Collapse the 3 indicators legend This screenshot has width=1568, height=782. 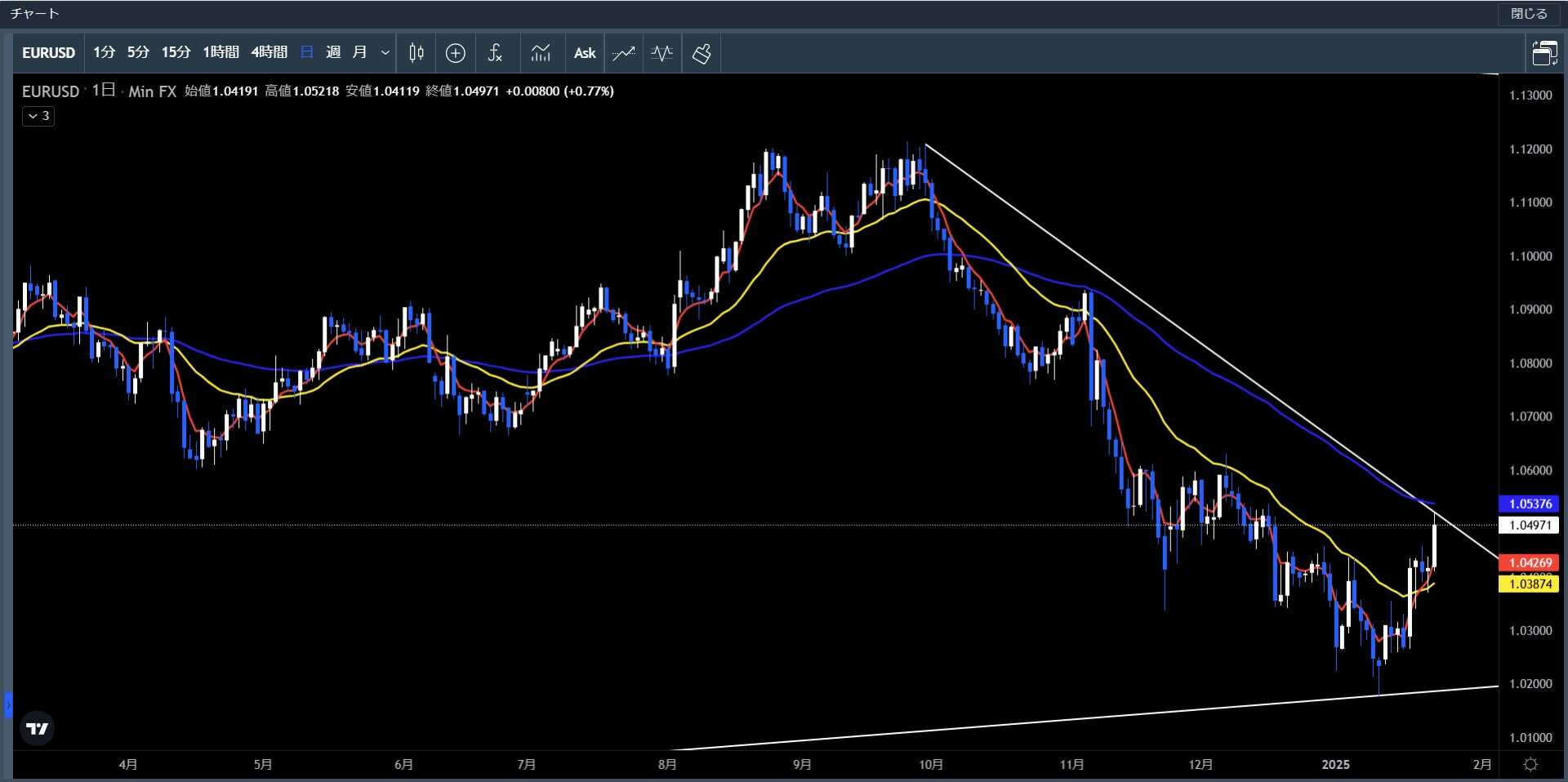click(x=38, y=116)
